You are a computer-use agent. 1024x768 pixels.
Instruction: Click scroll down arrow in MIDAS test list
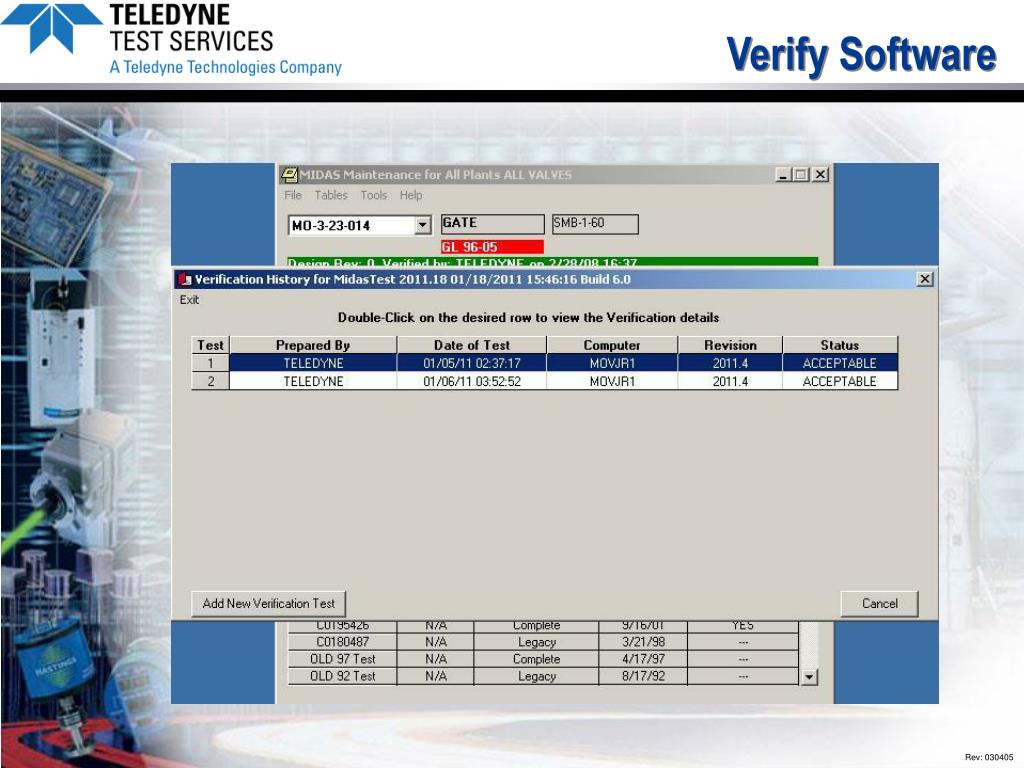click(x=808, y=677)
